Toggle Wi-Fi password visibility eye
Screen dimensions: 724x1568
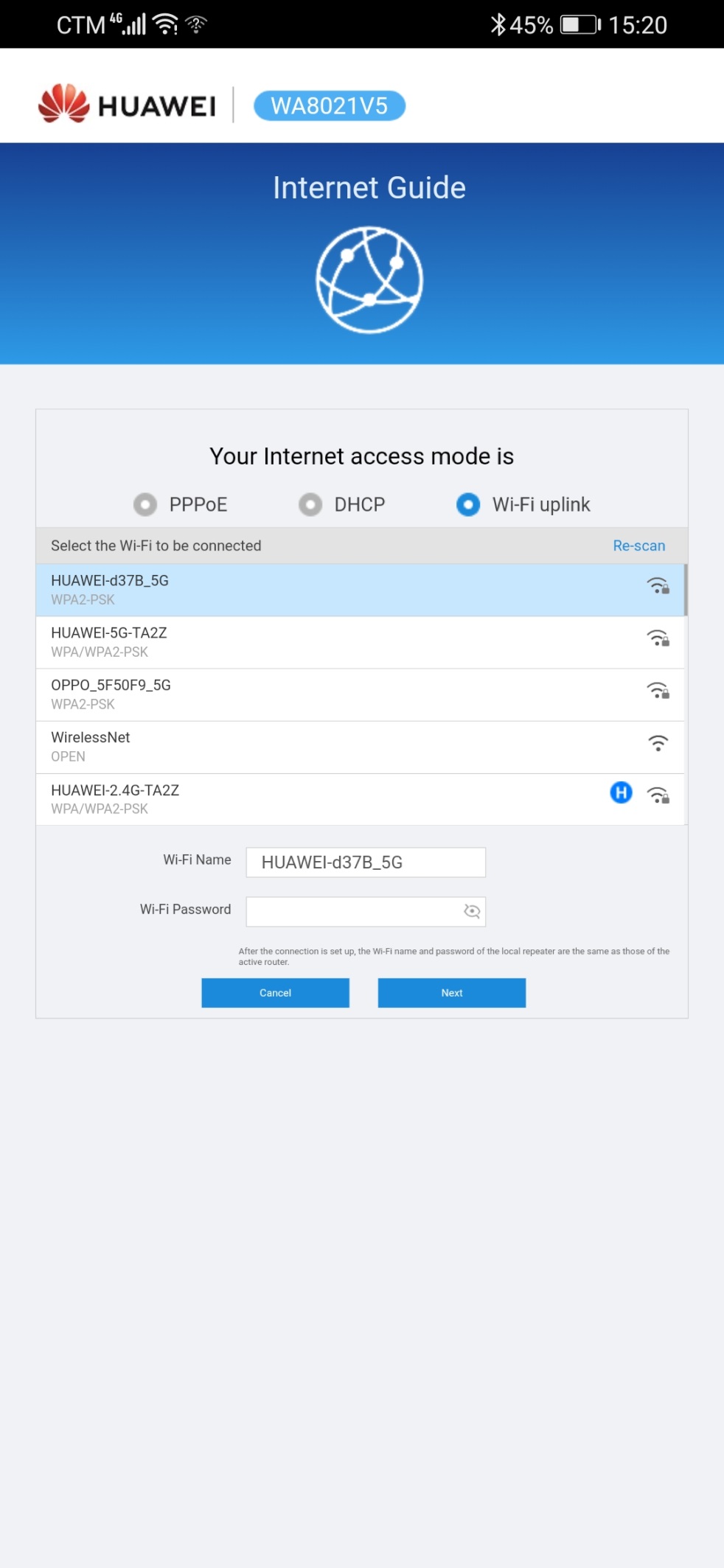[472, 912]
